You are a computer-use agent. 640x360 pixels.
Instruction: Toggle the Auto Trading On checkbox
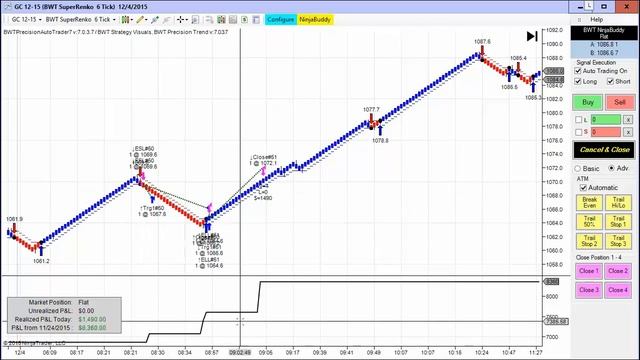(578, 71)
